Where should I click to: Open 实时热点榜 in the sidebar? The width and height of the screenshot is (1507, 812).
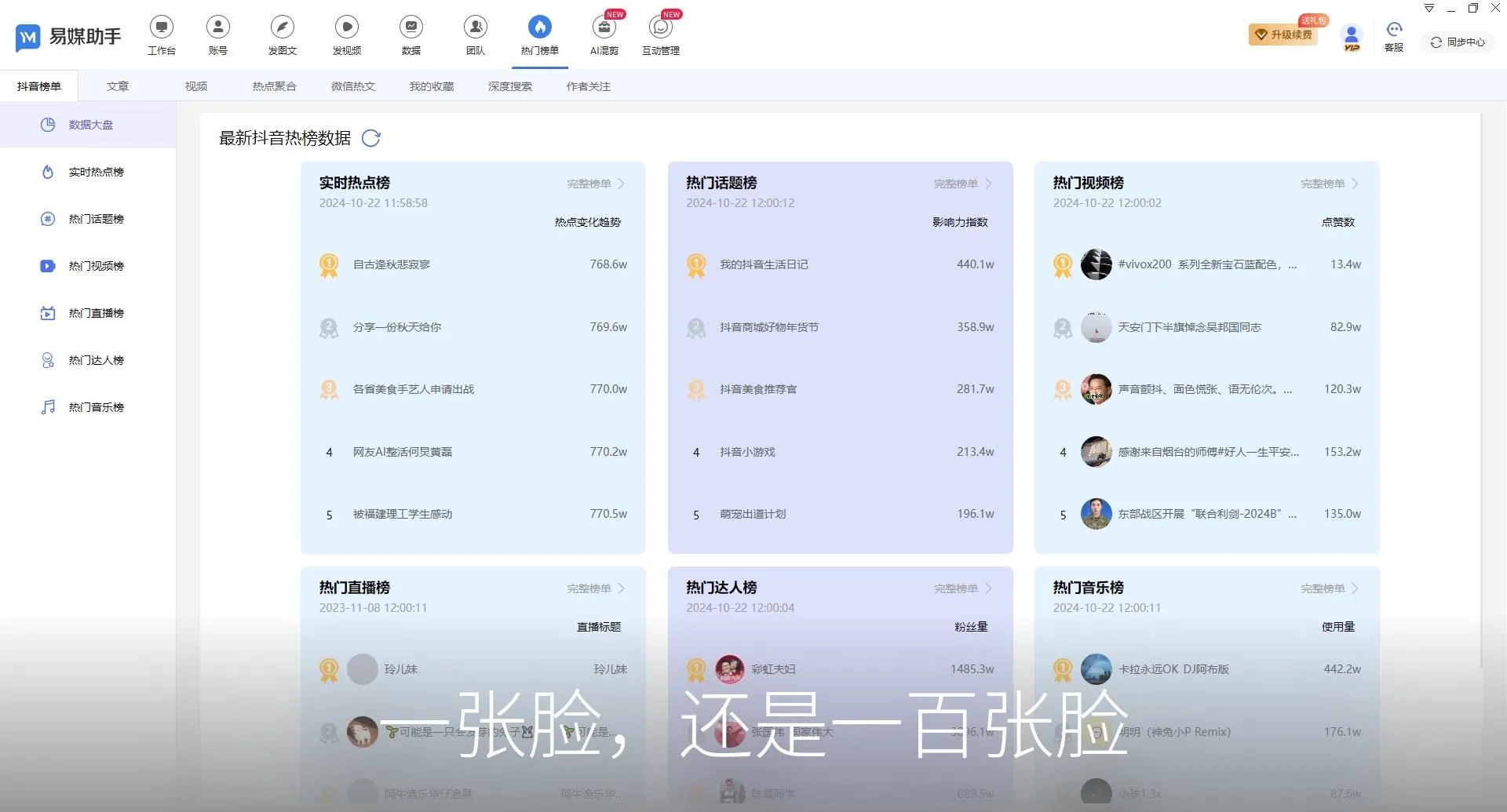[88, 172]
